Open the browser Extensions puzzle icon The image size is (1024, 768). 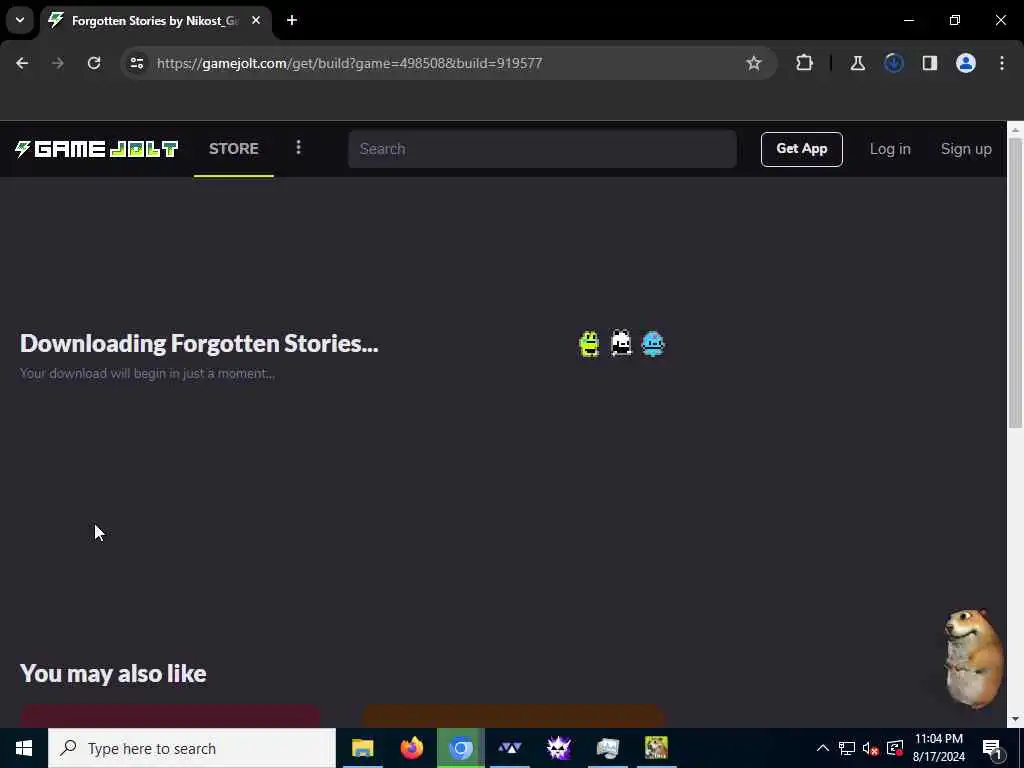805,63
